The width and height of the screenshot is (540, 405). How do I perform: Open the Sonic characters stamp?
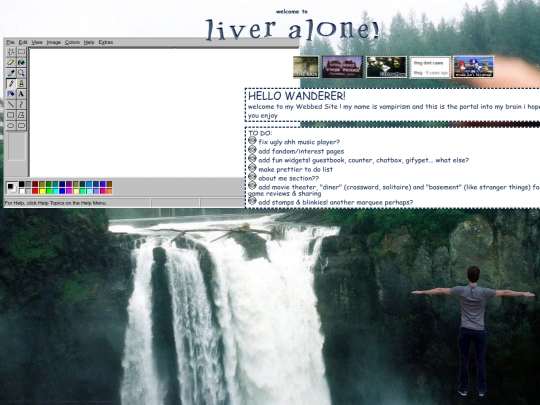[473, 67]
